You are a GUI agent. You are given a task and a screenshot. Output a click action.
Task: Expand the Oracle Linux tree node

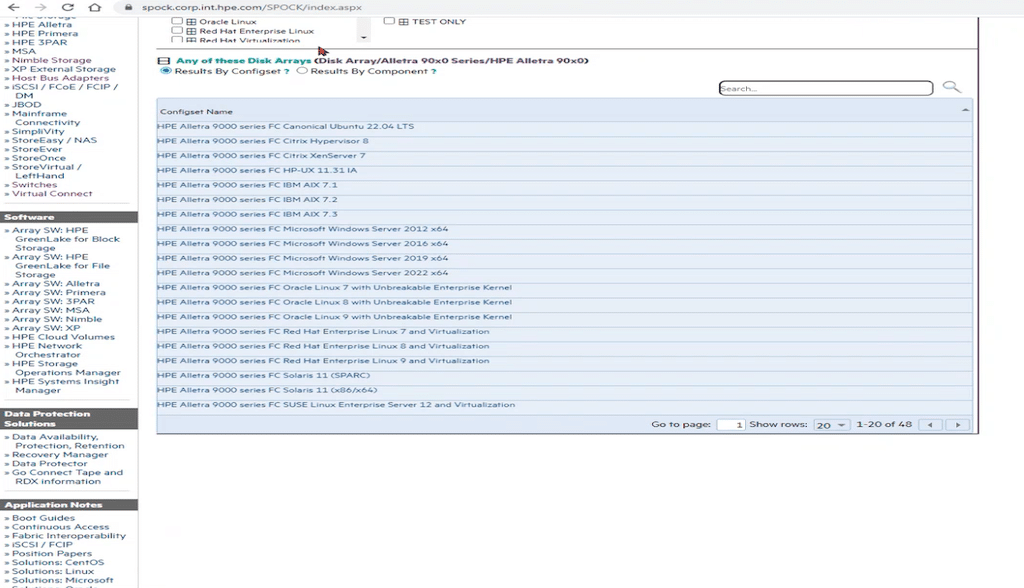(191, 22)
